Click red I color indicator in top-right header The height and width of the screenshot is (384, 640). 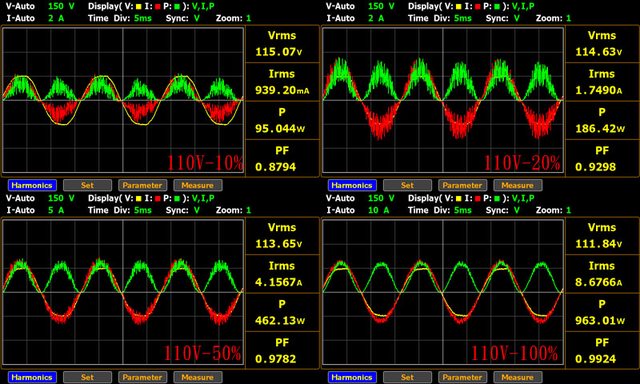478,7
